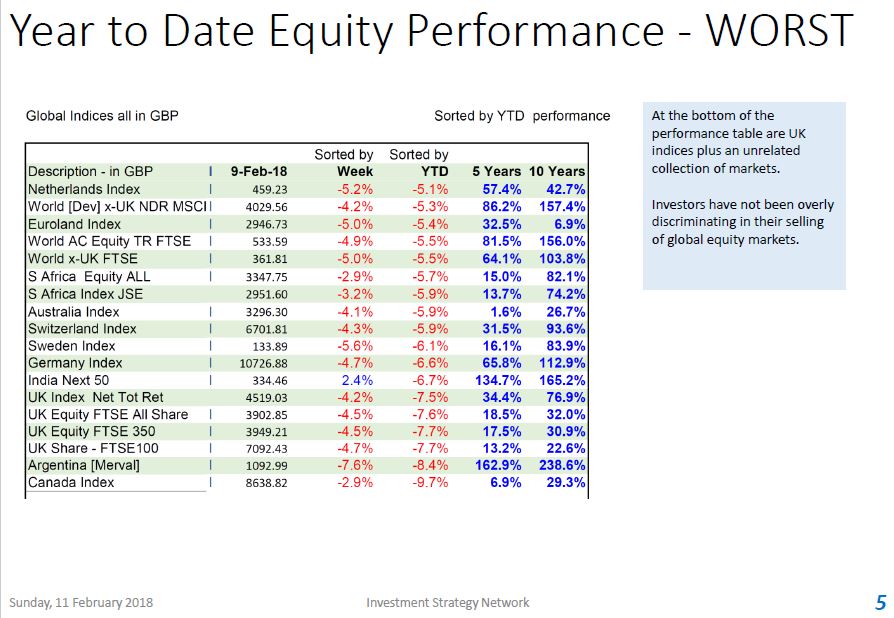Click the '9-Feb-18' column header
894x618 pixels.
tap(258, 172)
